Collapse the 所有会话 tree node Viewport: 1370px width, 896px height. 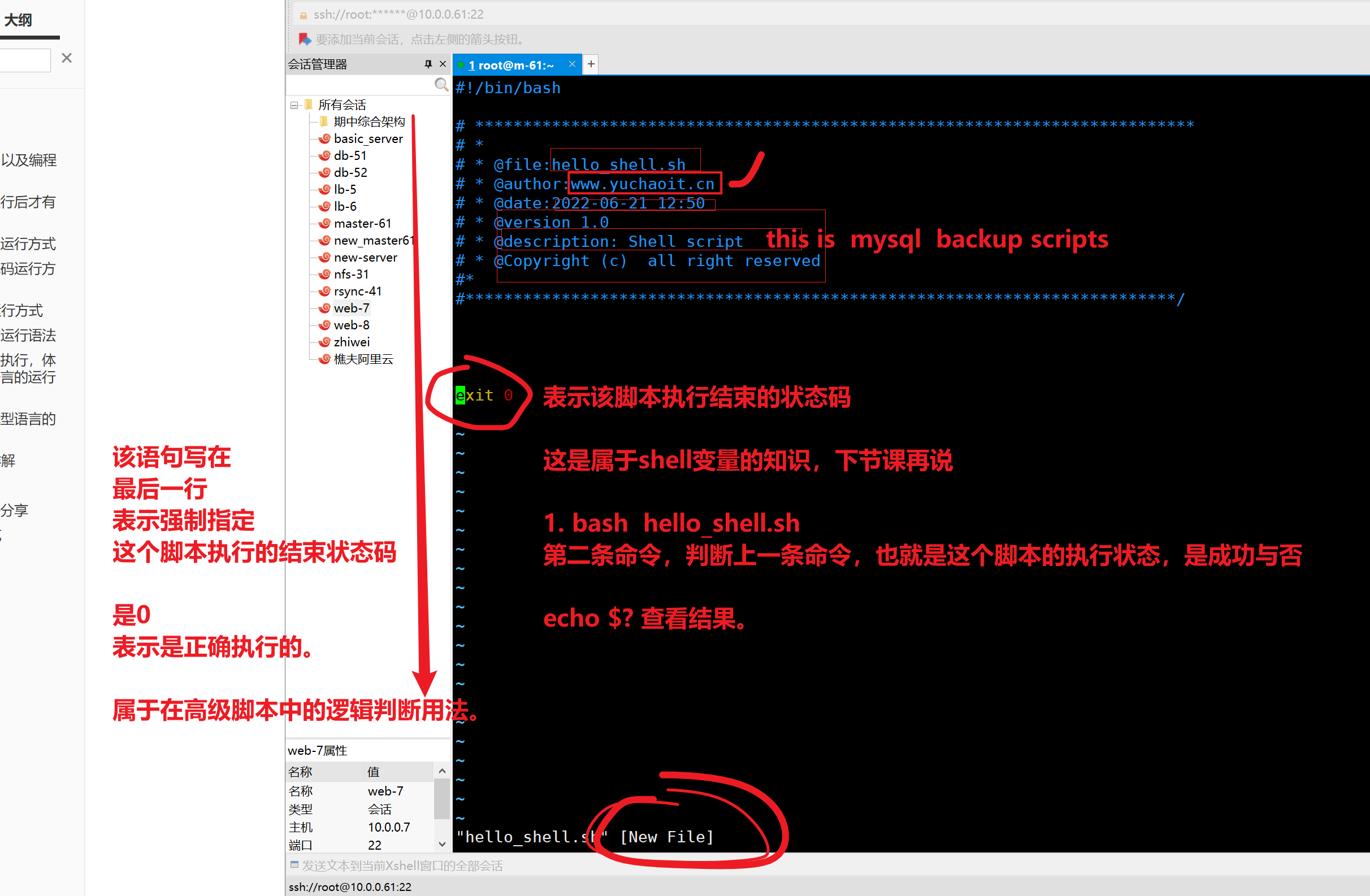(x=294, y=105)
